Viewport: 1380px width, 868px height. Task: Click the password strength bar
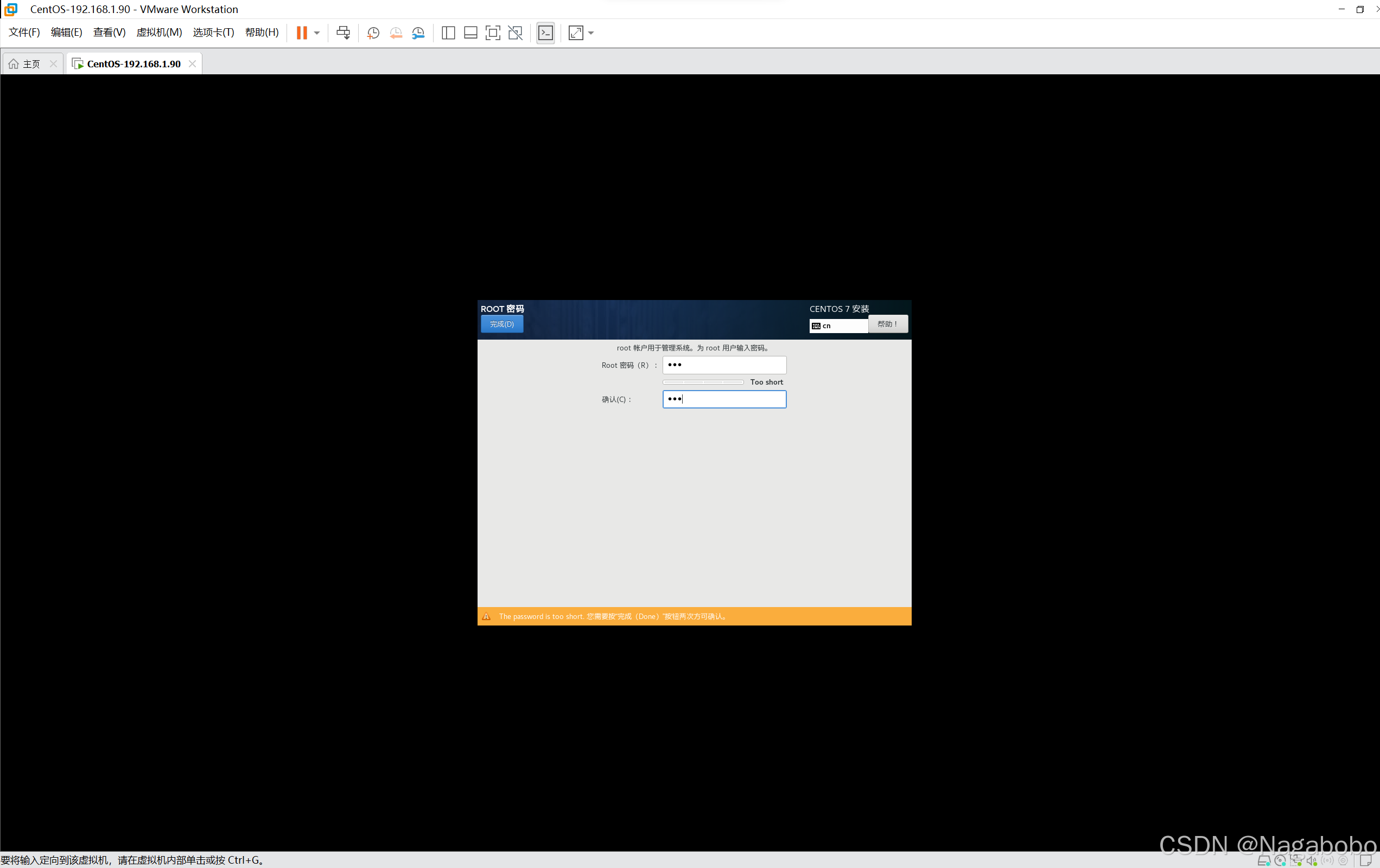703,382
